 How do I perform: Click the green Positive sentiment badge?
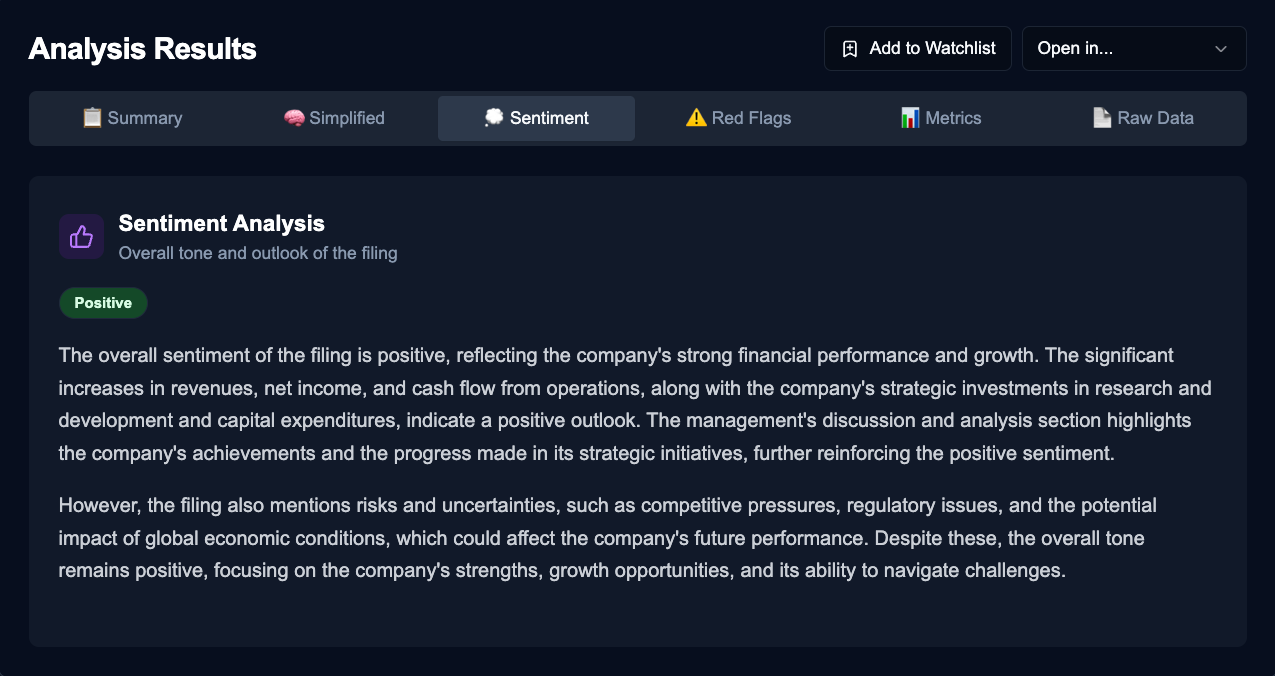point(103,302)
